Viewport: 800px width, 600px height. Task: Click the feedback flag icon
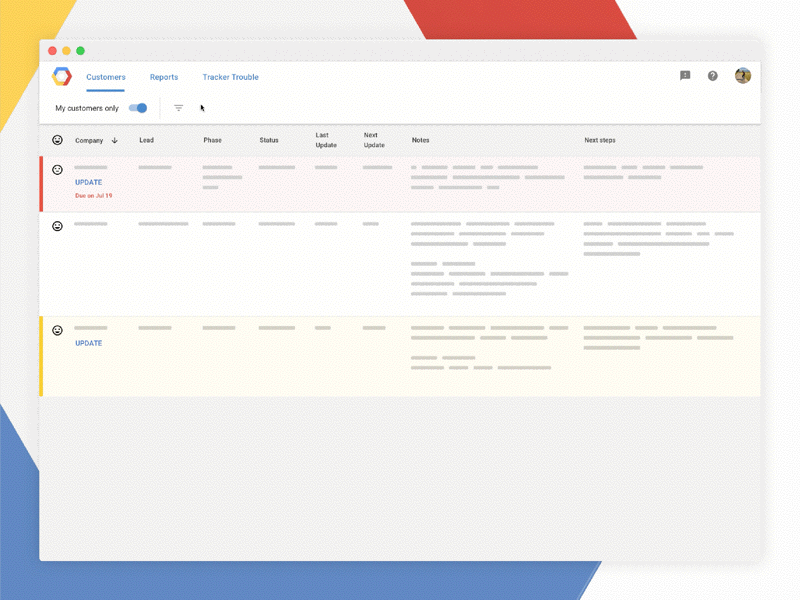(x=685, y=75)
